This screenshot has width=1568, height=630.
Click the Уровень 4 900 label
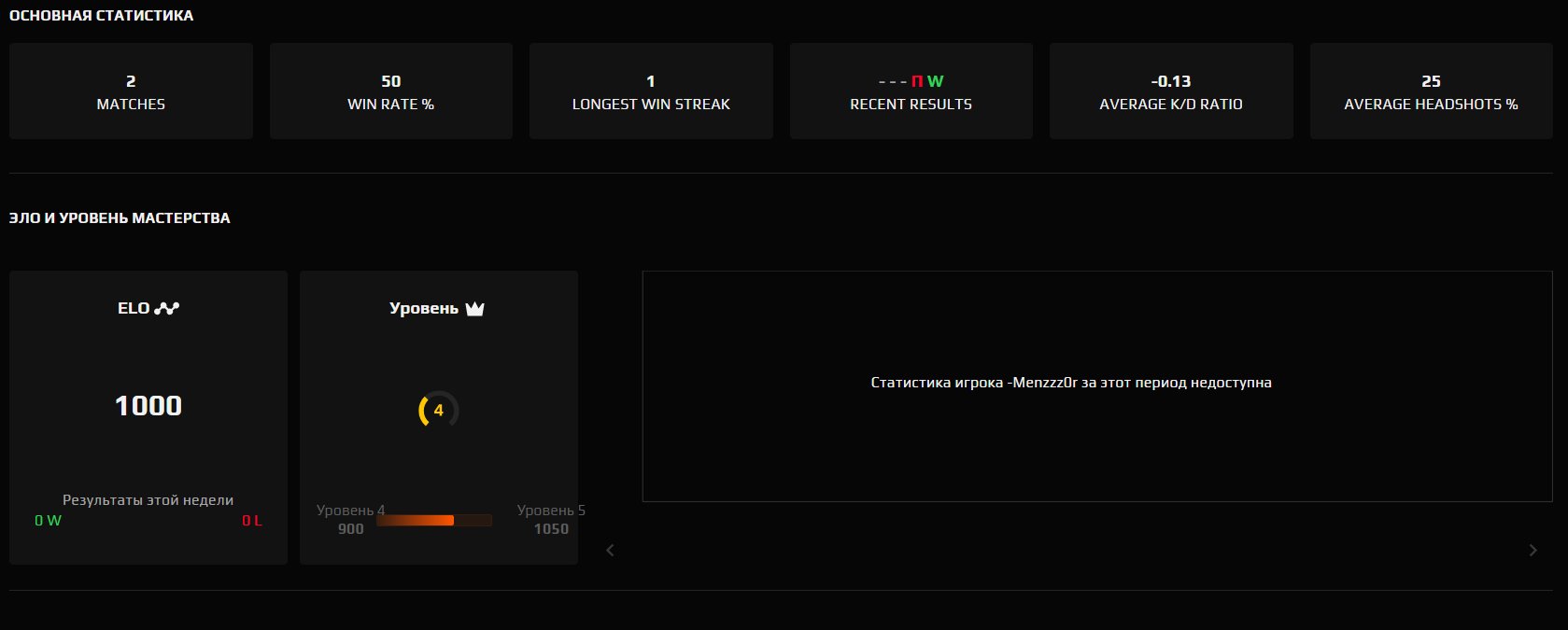click(x=350, y=520)
